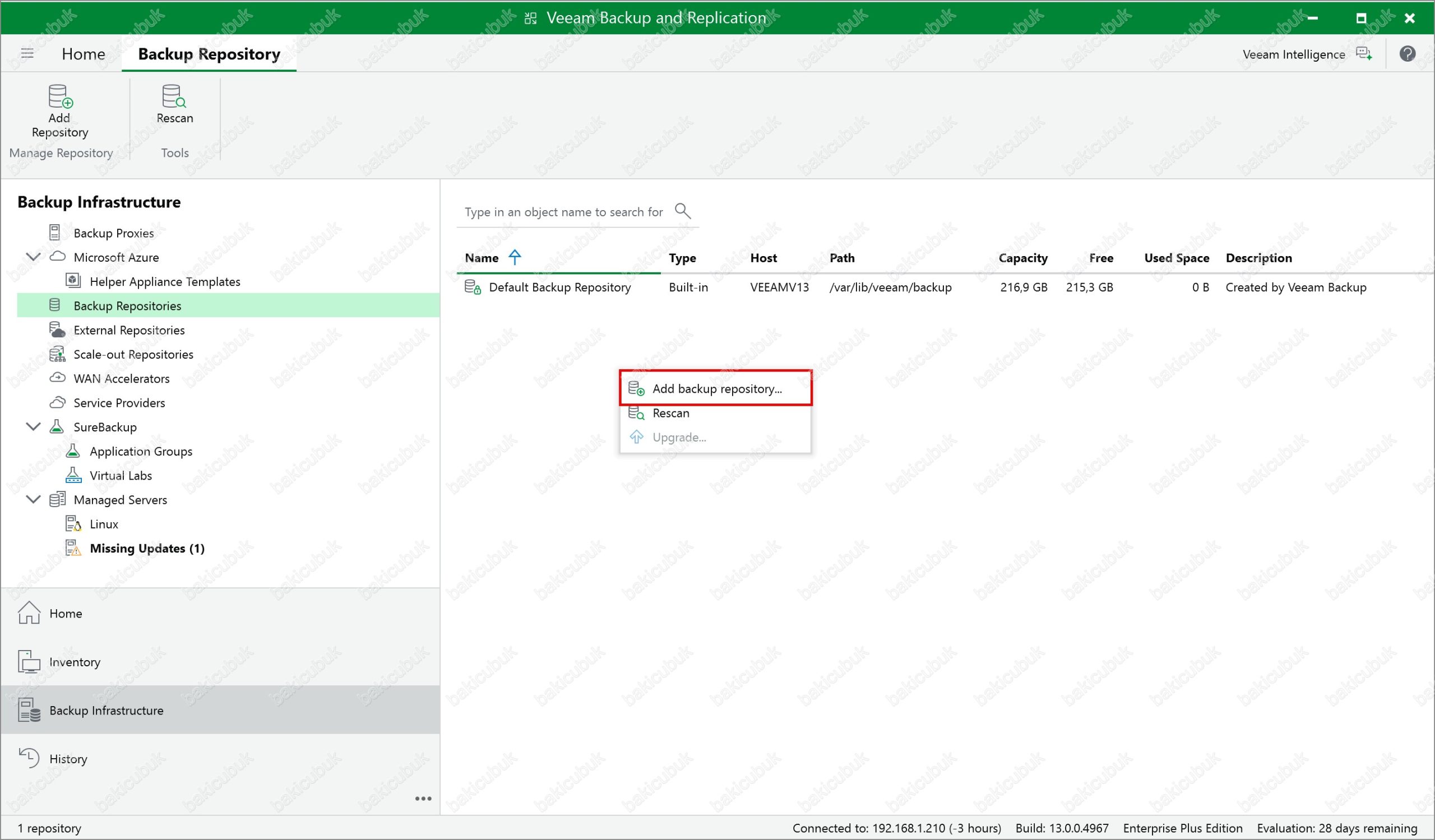Click the External Repositories icon
1435x840 pixels.
coord(57,329)
